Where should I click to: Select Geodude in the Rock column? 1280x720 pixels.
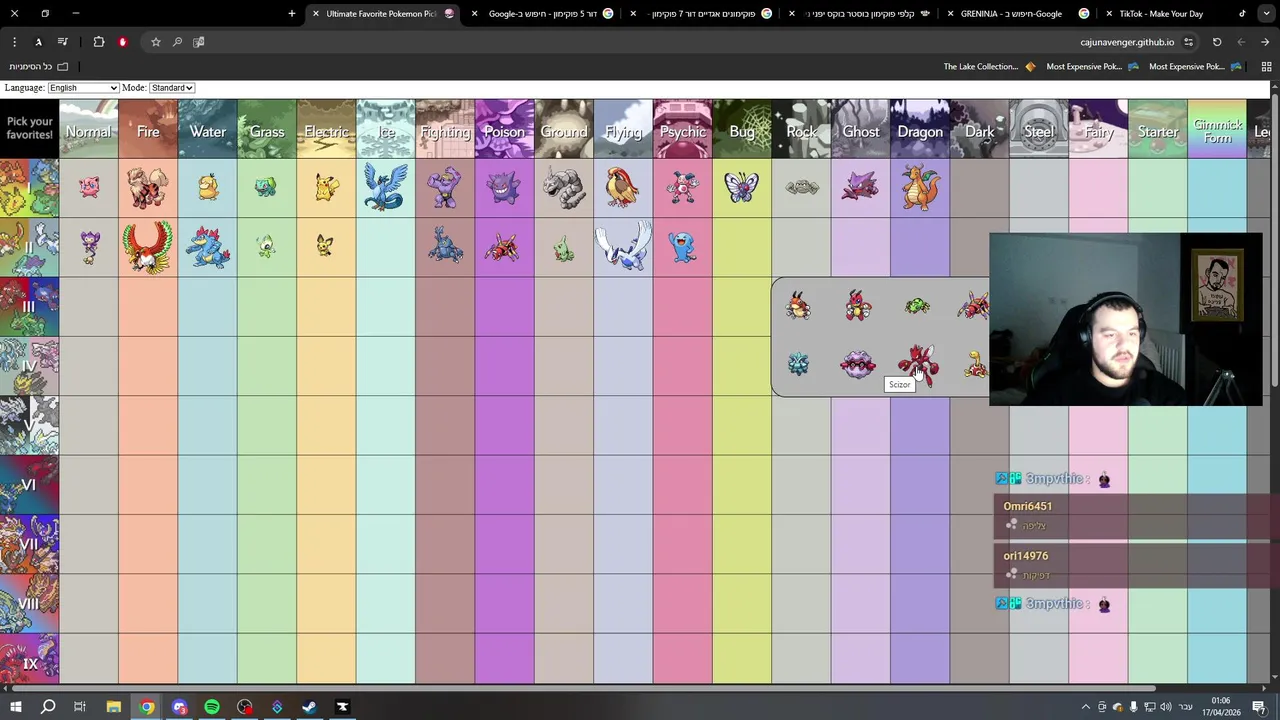click(x=802, y=188)
